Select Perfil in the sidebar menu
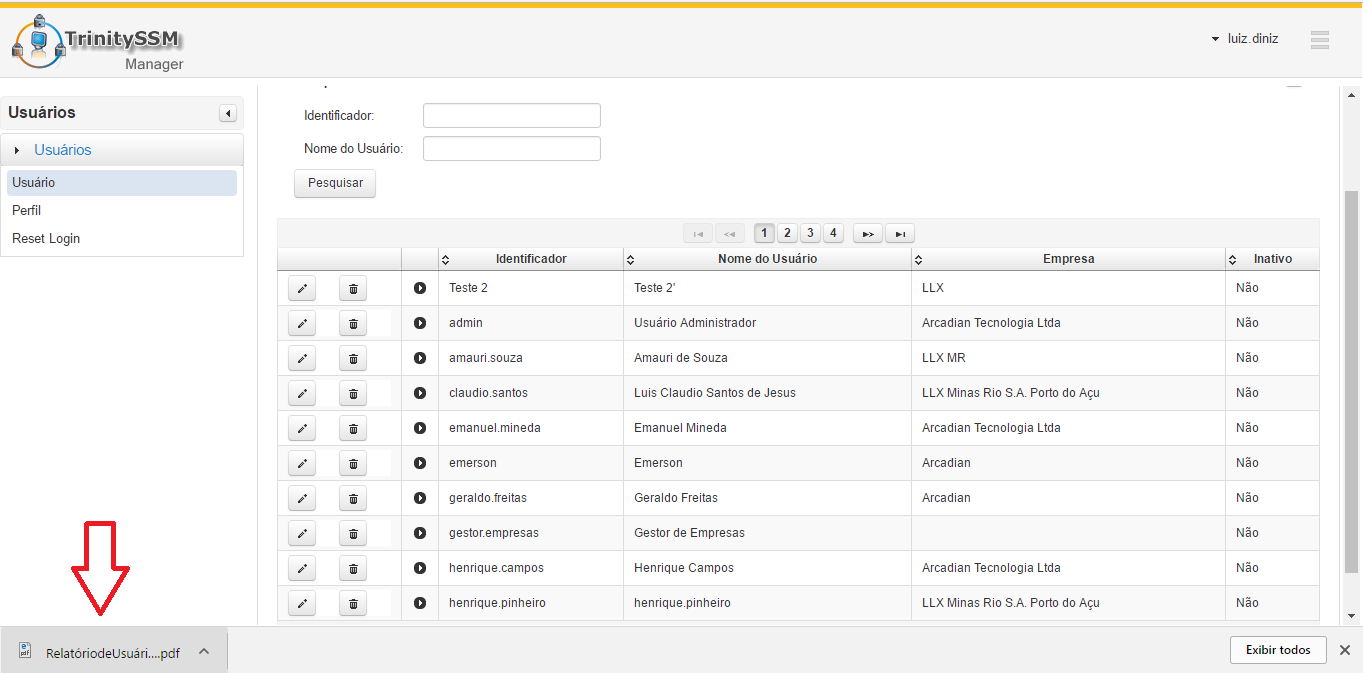1363x673 pixels. coord(27,211)
